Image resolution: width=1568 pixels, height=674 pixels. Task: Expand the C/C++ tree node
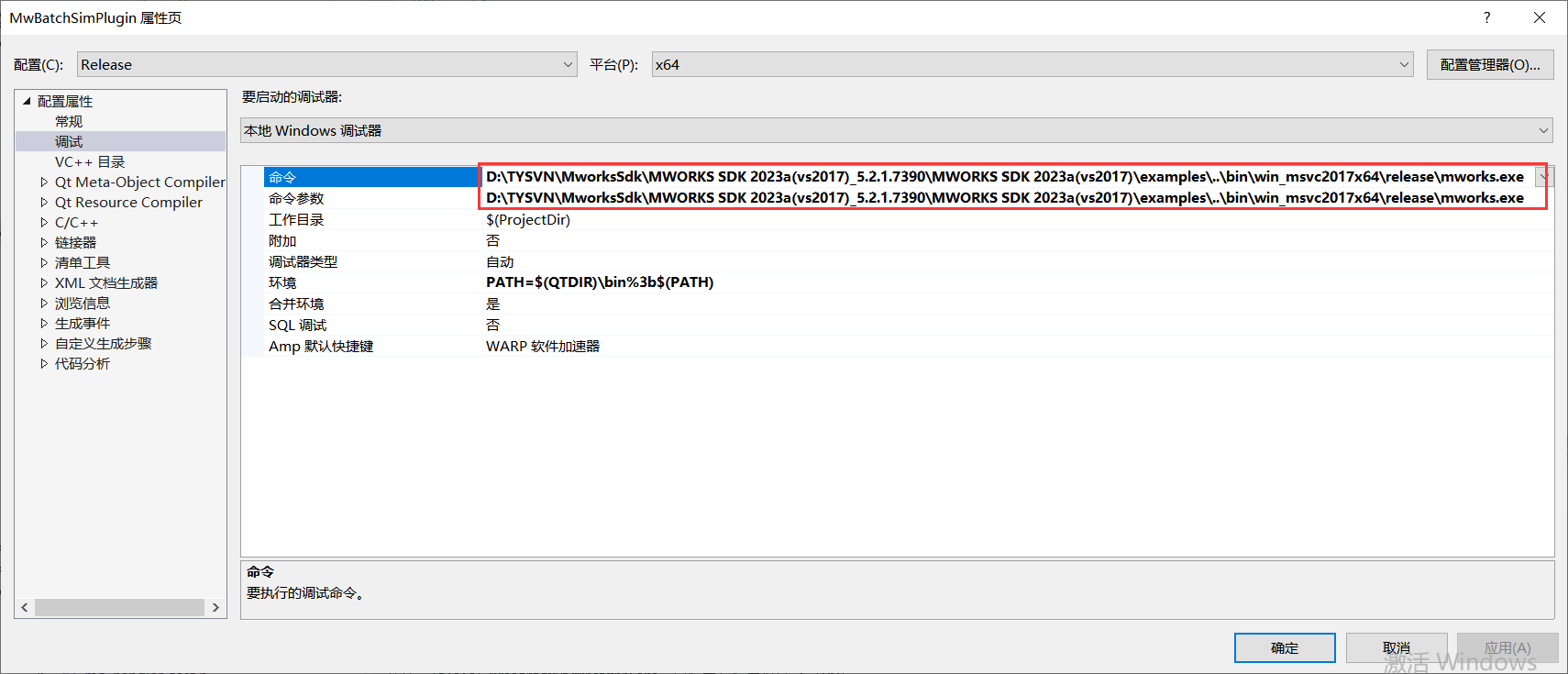(x=44, y=223)
